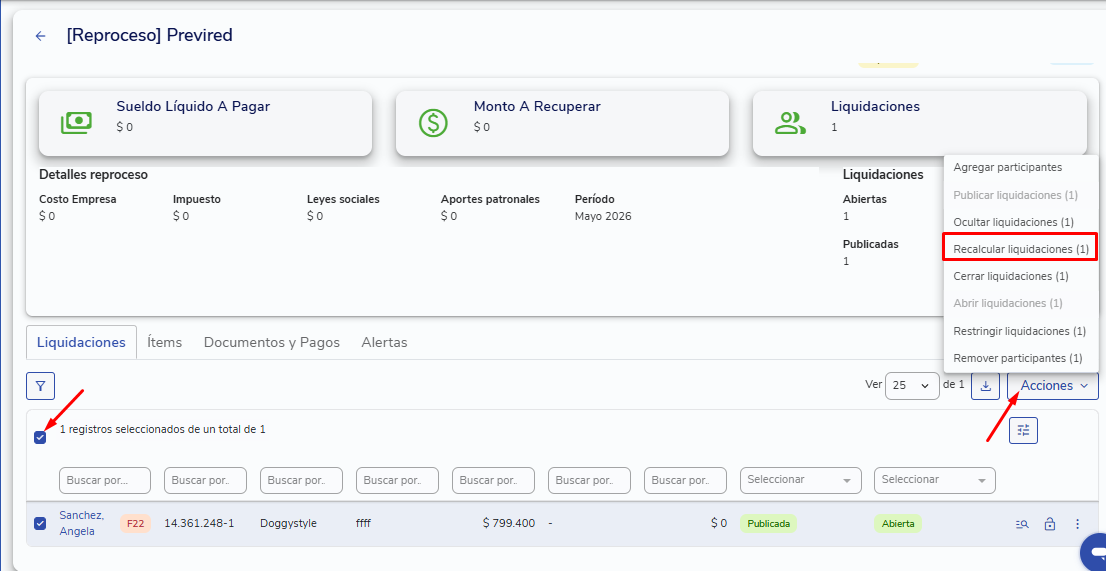Screen dimensions: 1106x571
Task: Click the padlock icon in Sanchez row
Action: pyautogui.click(x=1050, y=524)
